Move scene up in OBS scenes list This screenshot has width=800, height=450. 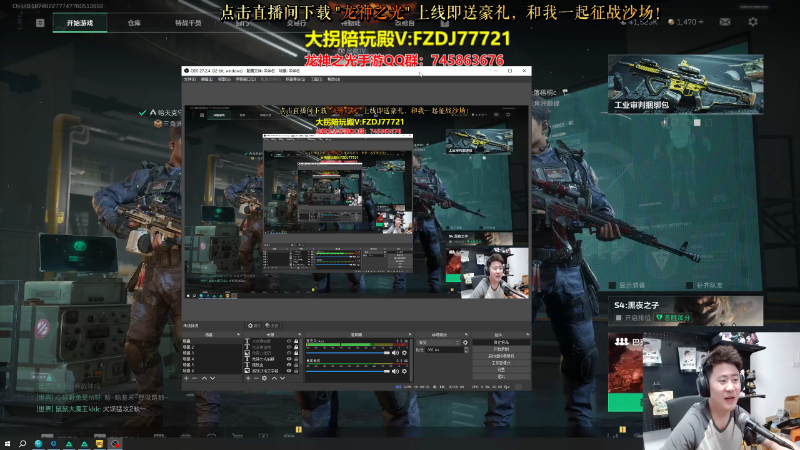tap(204, 378)
